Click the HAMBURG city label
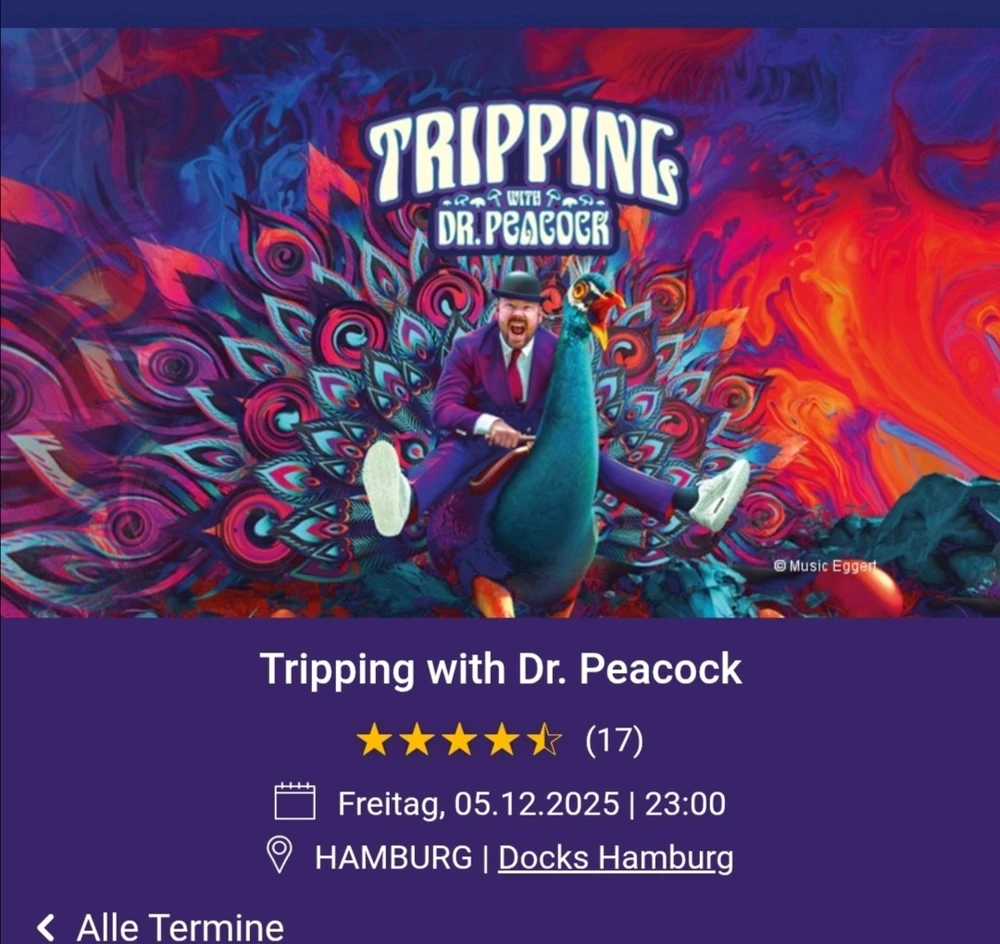The image size is (1000, 944). point(393,857)
